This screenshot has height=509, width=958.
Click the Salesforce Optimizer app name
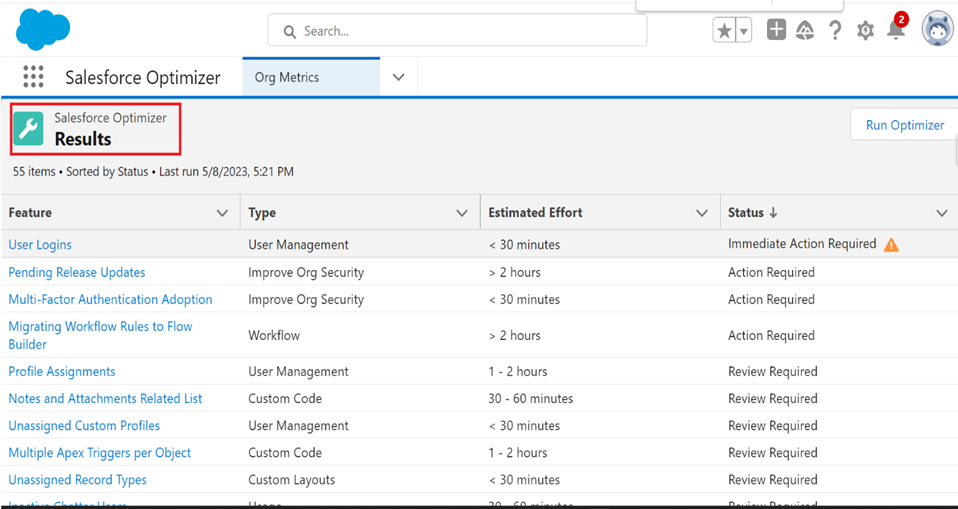click(142, 78)
